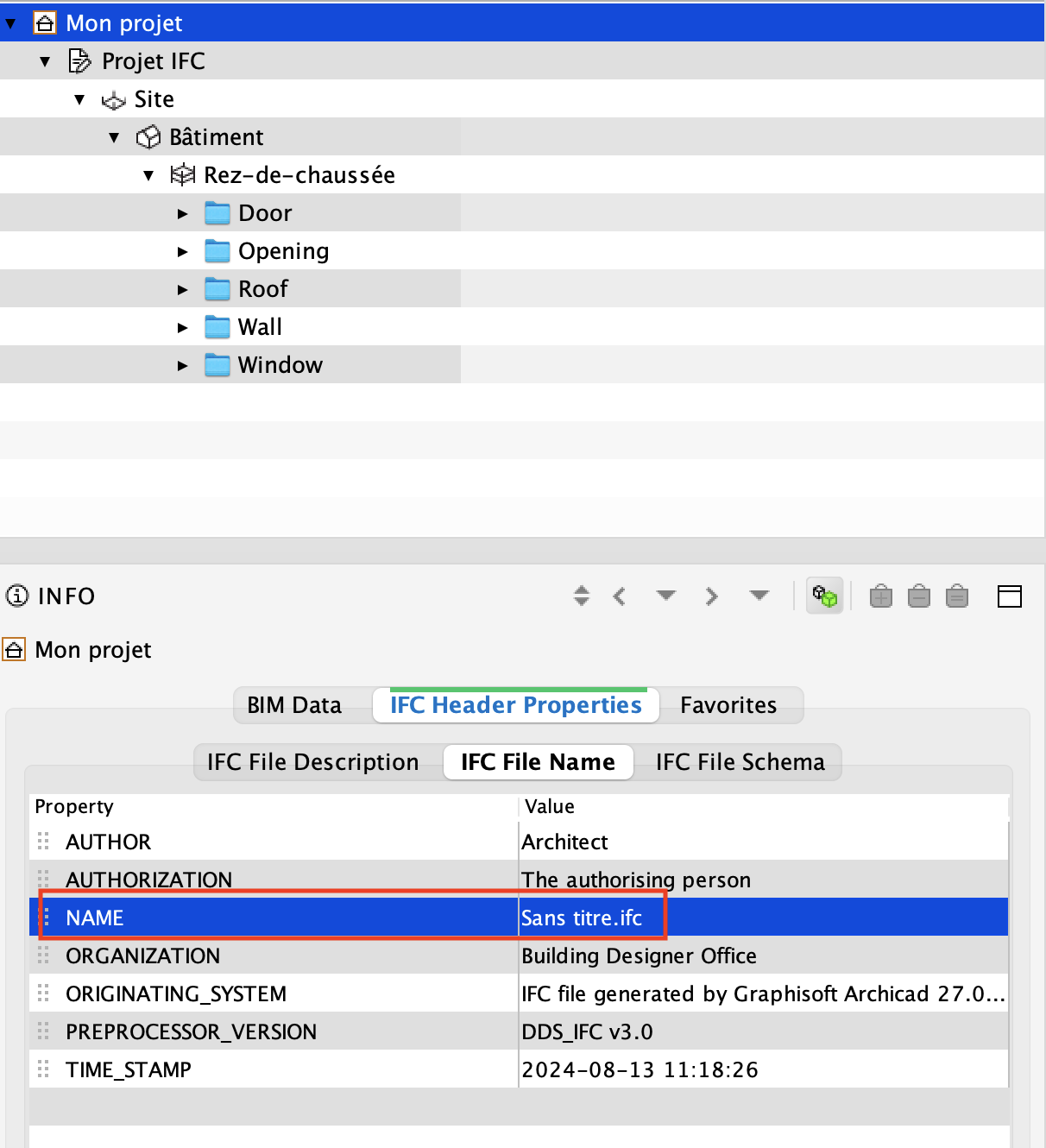Expand the Roof folder
The width and height of the screenshot is (1046, 1148).
pos(182,289)
